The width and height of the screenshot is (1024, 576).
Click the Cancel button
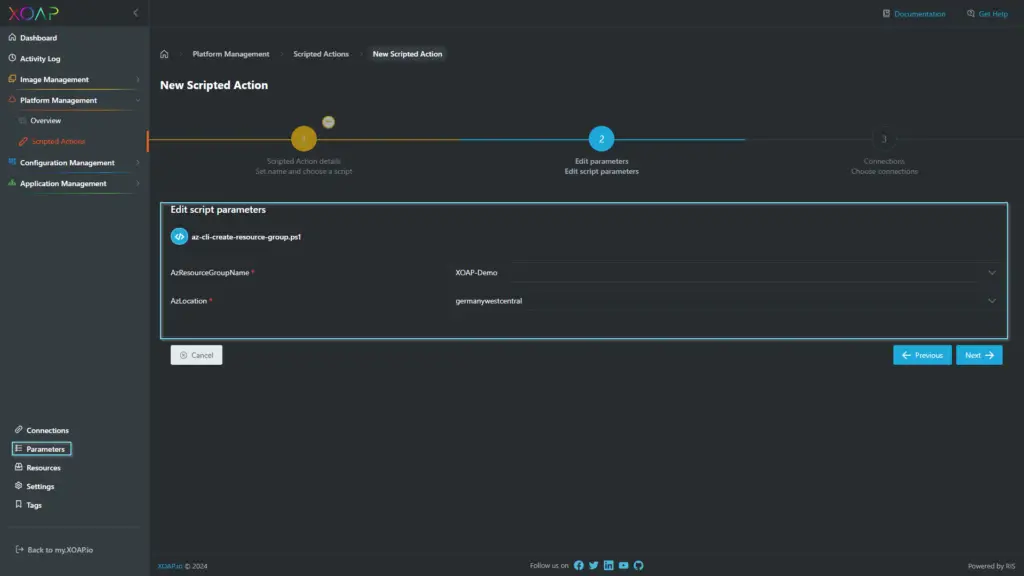pos(197,355)
